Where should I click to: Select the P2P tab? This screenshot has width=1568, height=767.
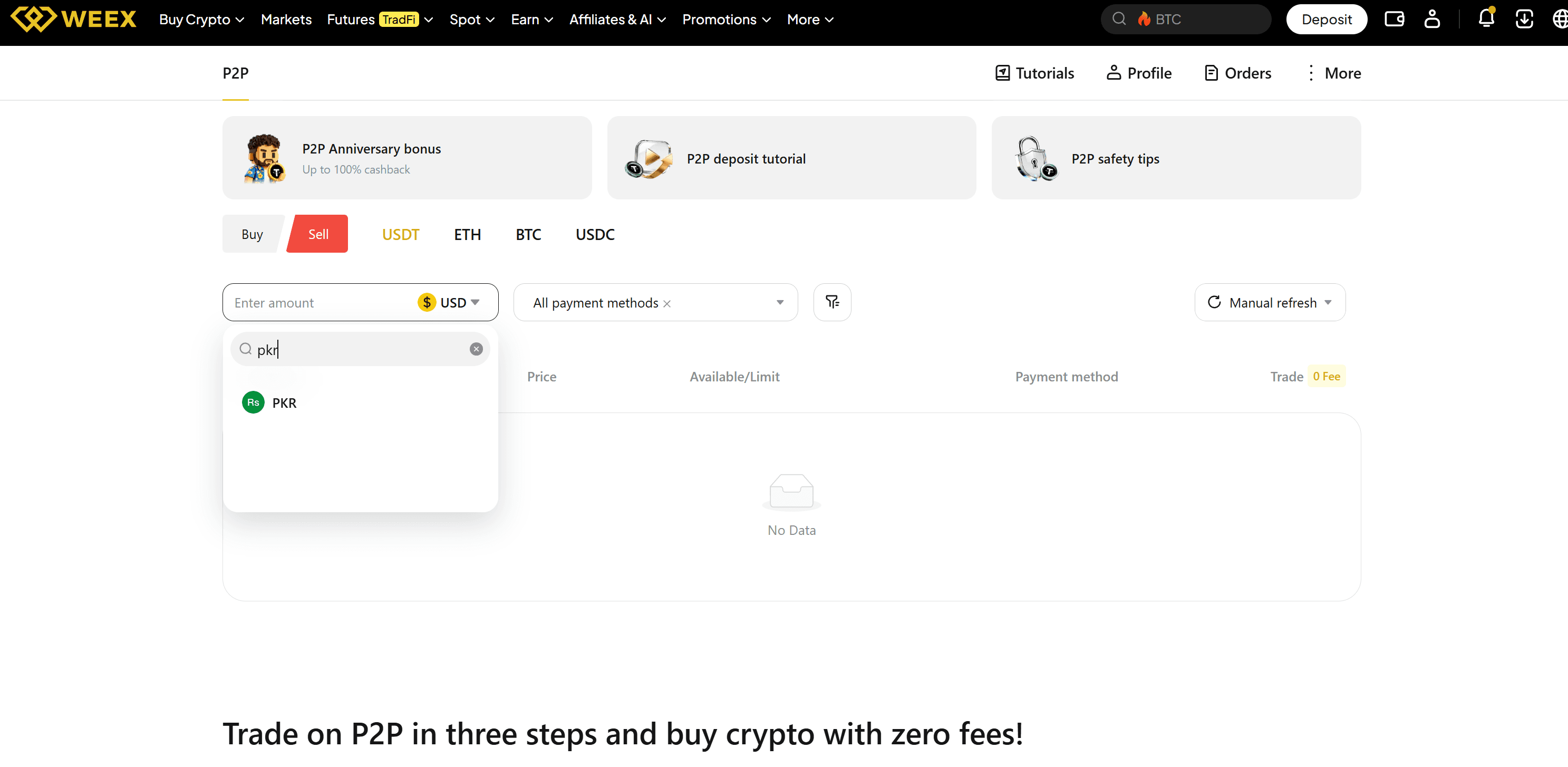point(236,73)
